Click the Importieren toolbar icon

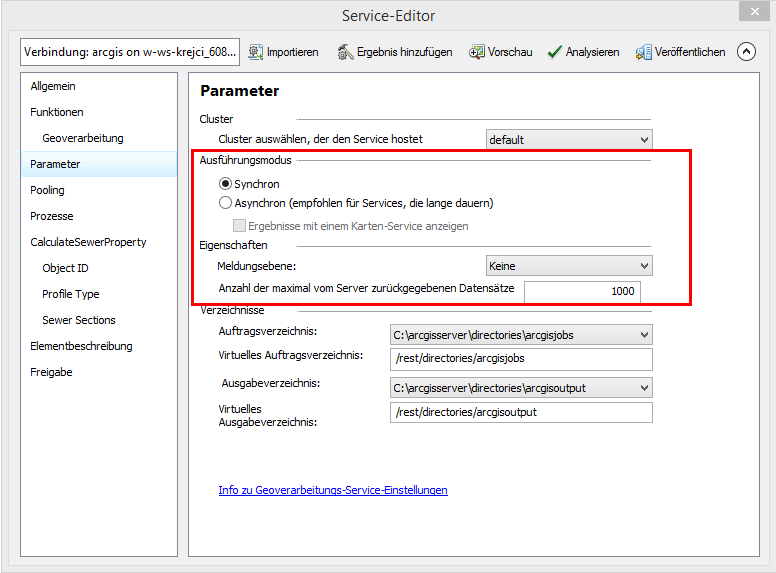(255, 52)
